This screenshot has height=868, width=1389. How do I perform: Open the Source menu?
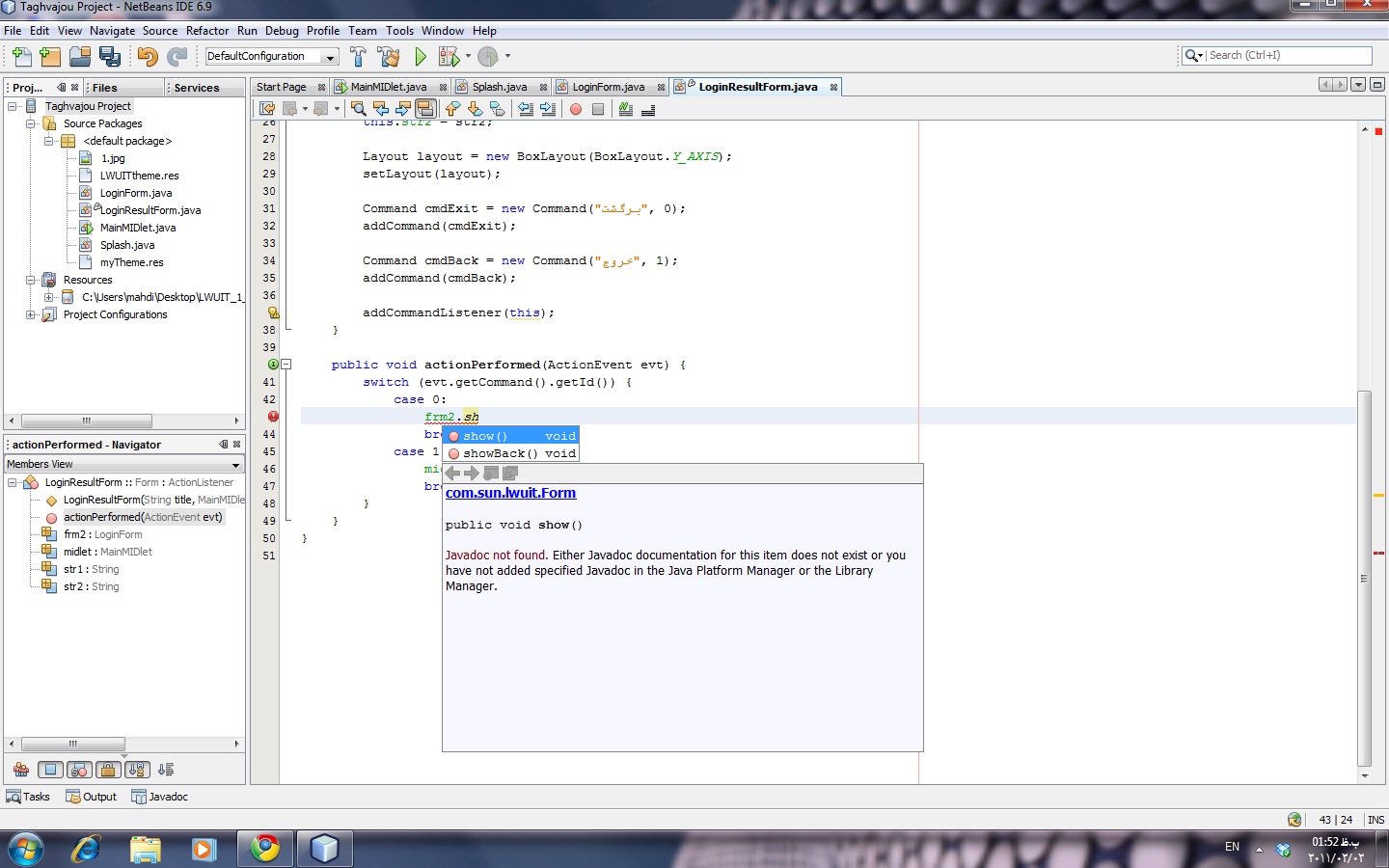click(x=160, y=31)
